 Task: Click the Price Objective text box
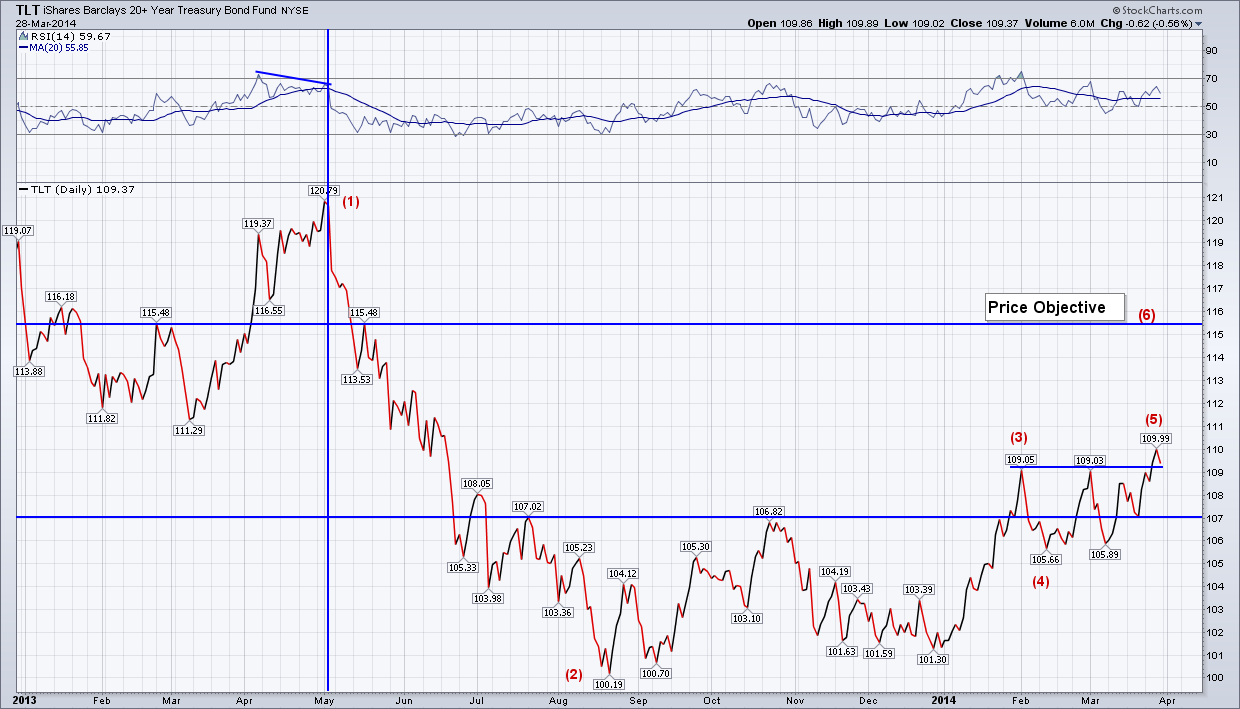(x=1055, y=307)
